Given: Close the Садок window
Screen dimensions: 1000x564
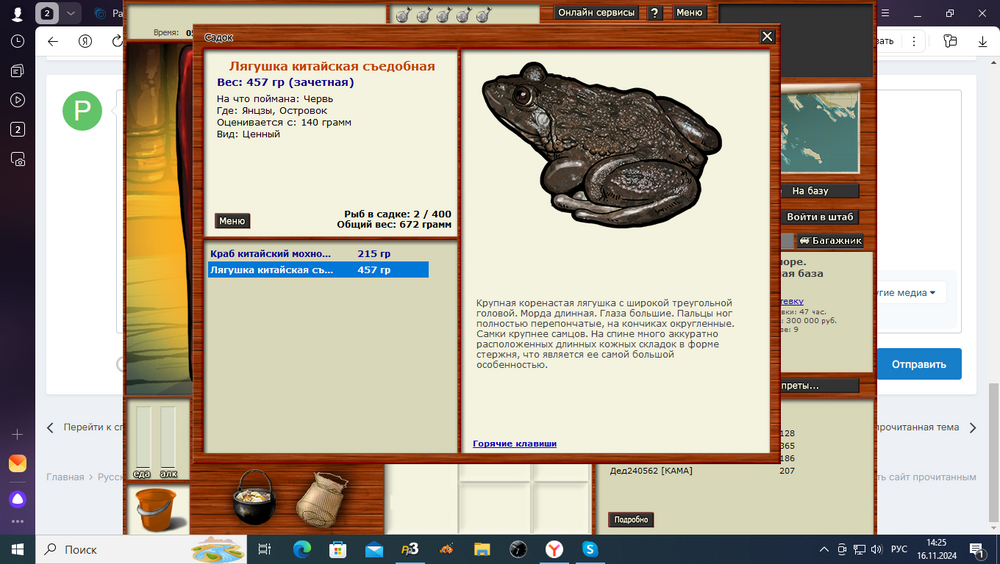Looking at the screenshot, I should 767,37.
